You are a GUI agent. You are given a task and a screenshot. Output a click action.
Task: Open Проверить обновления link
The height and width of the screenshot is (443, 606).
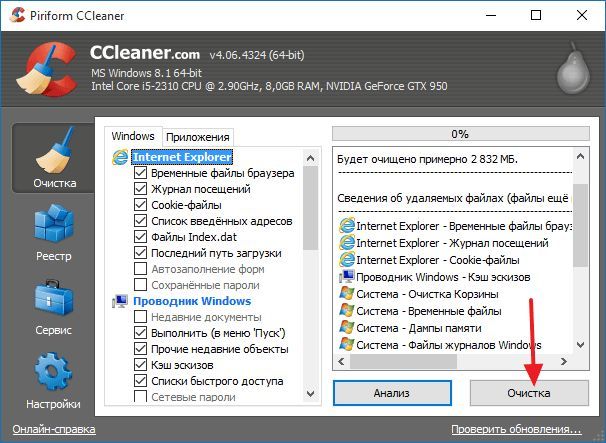(516, 429)
